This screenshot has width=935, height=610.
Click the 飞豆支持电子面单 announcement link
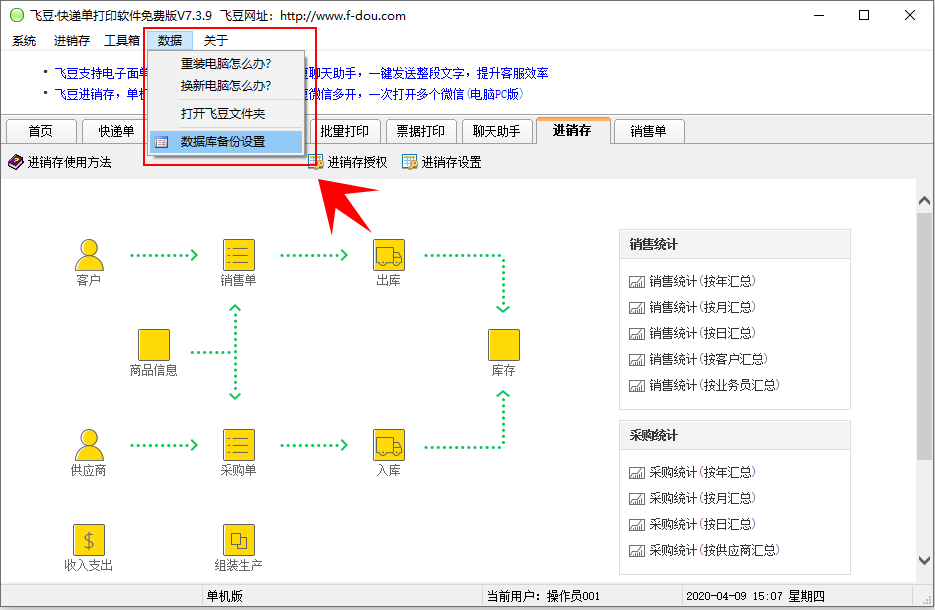point(101,73)
